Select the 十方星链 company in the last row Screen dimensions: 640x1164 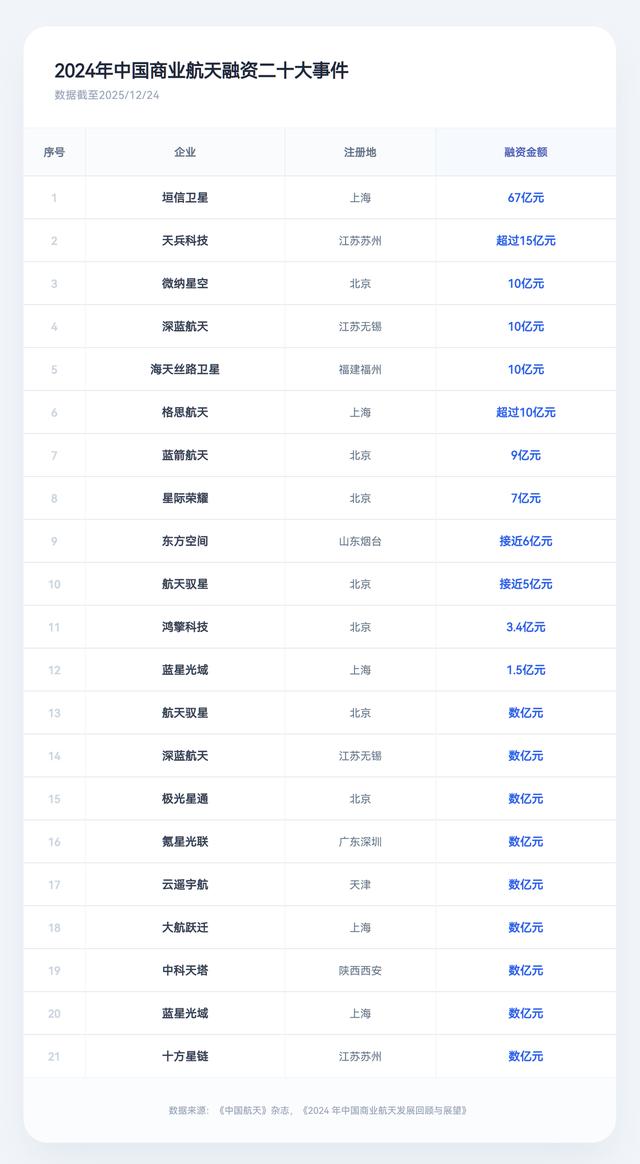click(185, 1057)
